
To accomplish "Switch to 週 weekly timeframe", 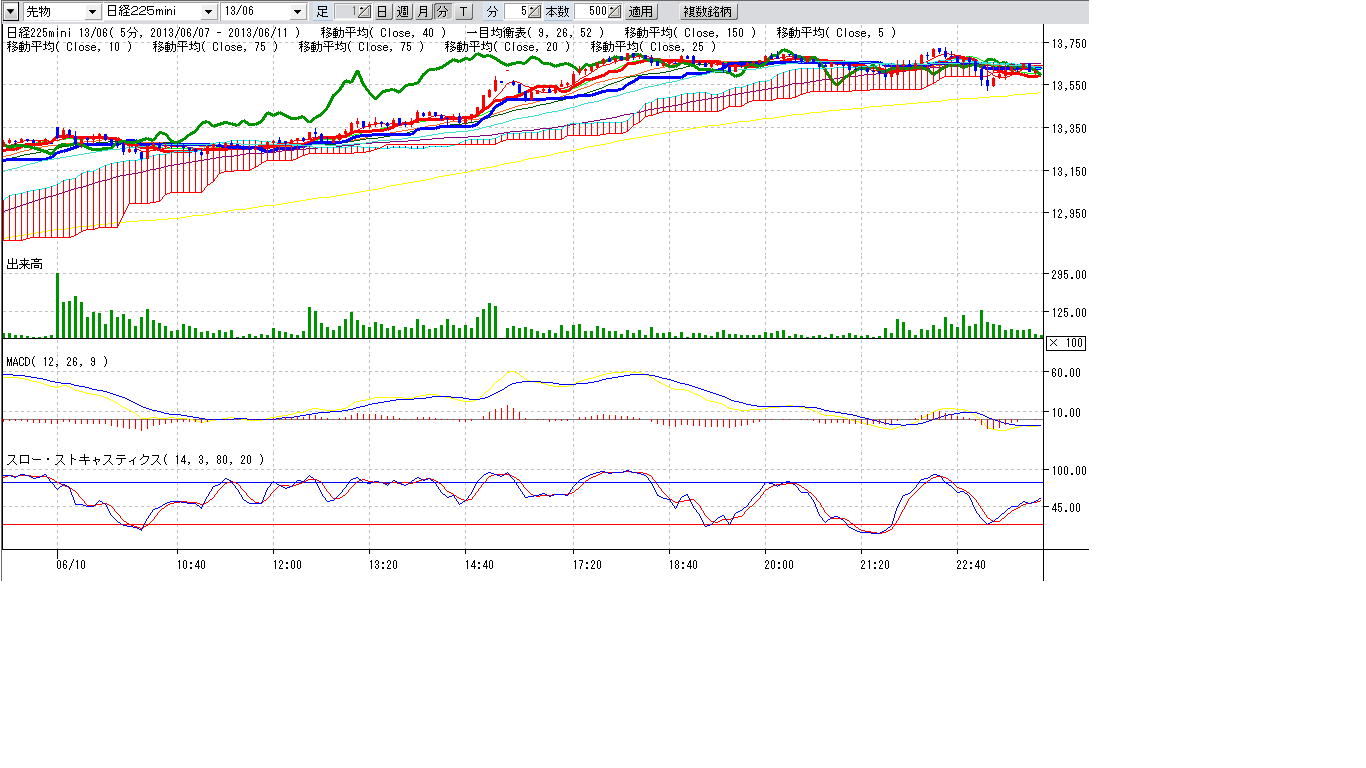I will [x=403, y=12].
